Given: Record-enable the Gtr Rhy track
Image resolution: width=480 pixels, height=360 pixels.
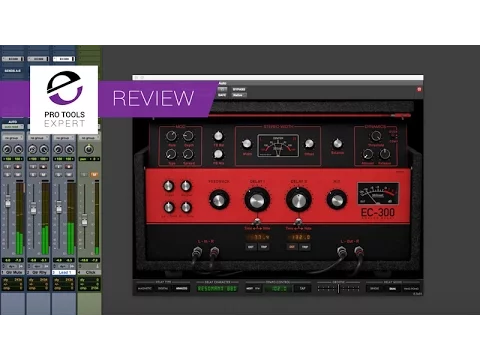Looking at the screenshot, I should [43, 167].
